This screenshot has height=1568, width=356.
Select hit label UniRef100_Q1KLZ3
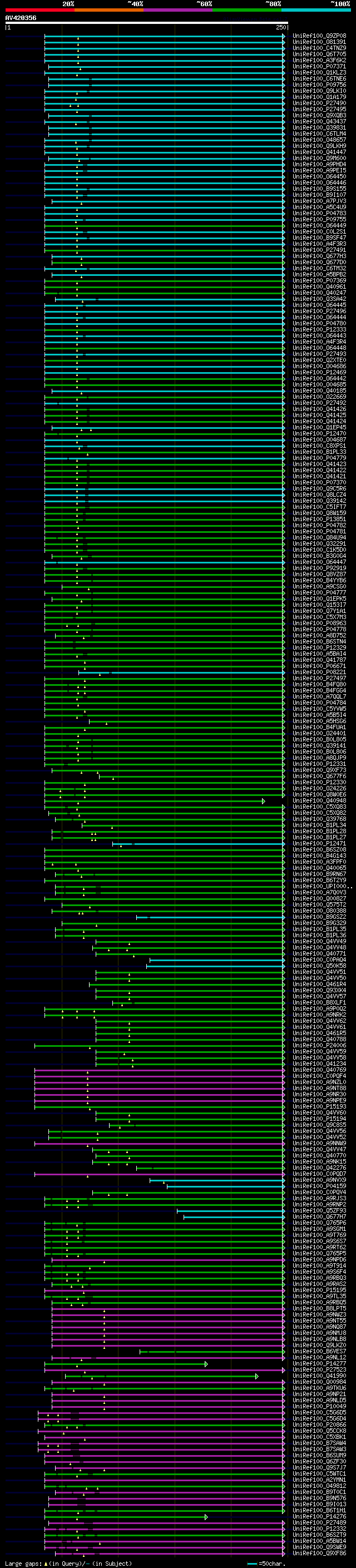319,72
